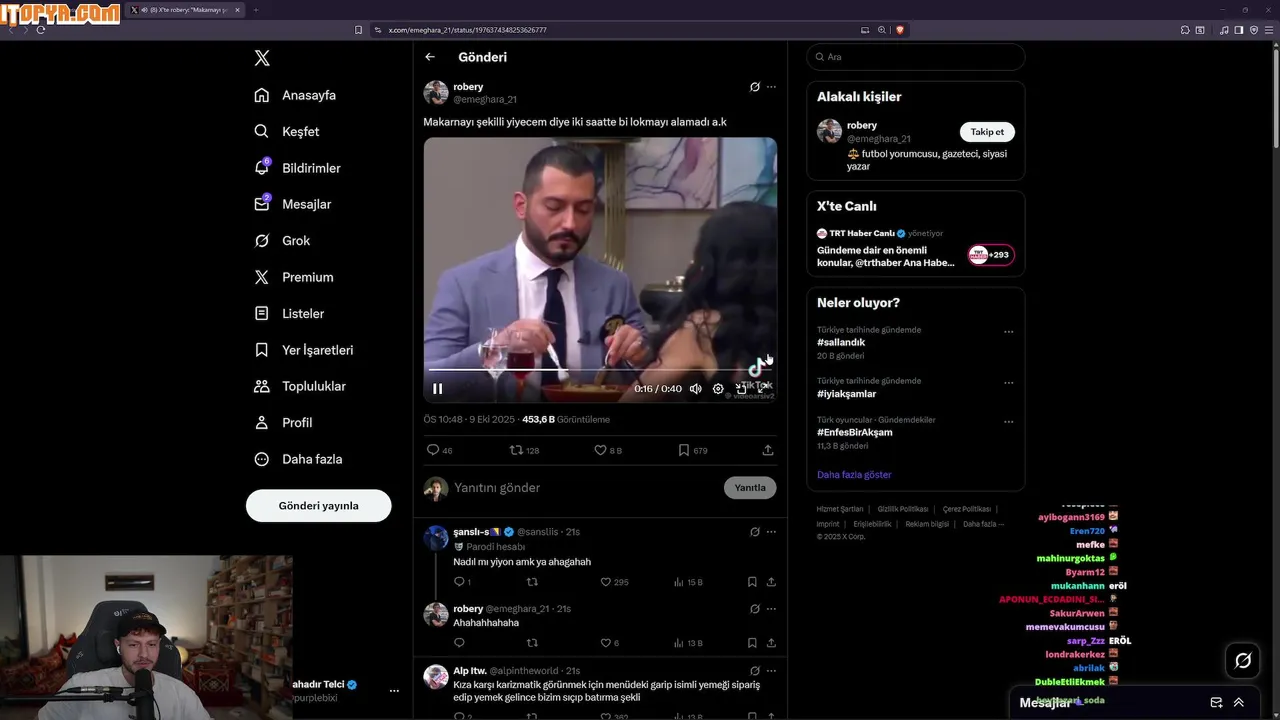Open the X logo home link
The width and height of the screenshot is (1280, 720).
tap(262, 58)
